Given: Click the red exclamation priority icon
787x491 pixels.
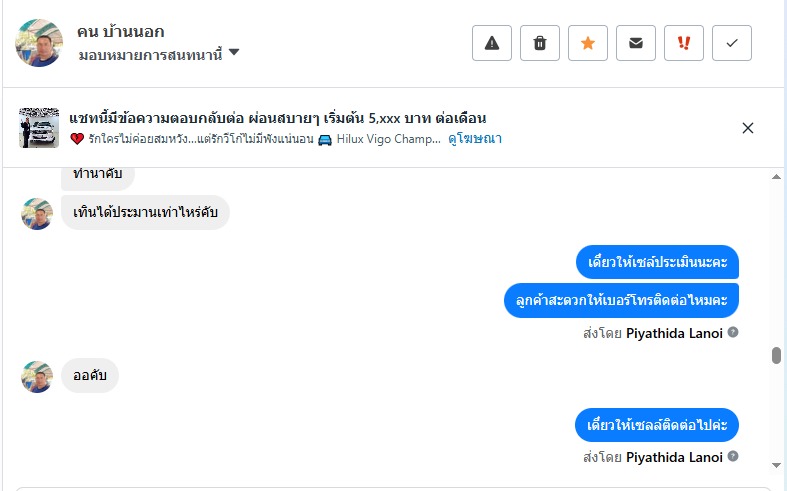Looking at the screenshot, I should click(684, 43).
